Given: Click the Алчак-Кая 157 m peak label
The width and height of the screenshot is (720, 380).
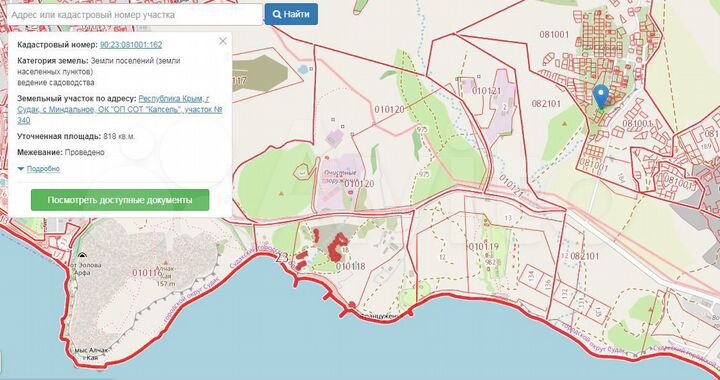Looking at the screenshot, I should [x=165, y=275].
